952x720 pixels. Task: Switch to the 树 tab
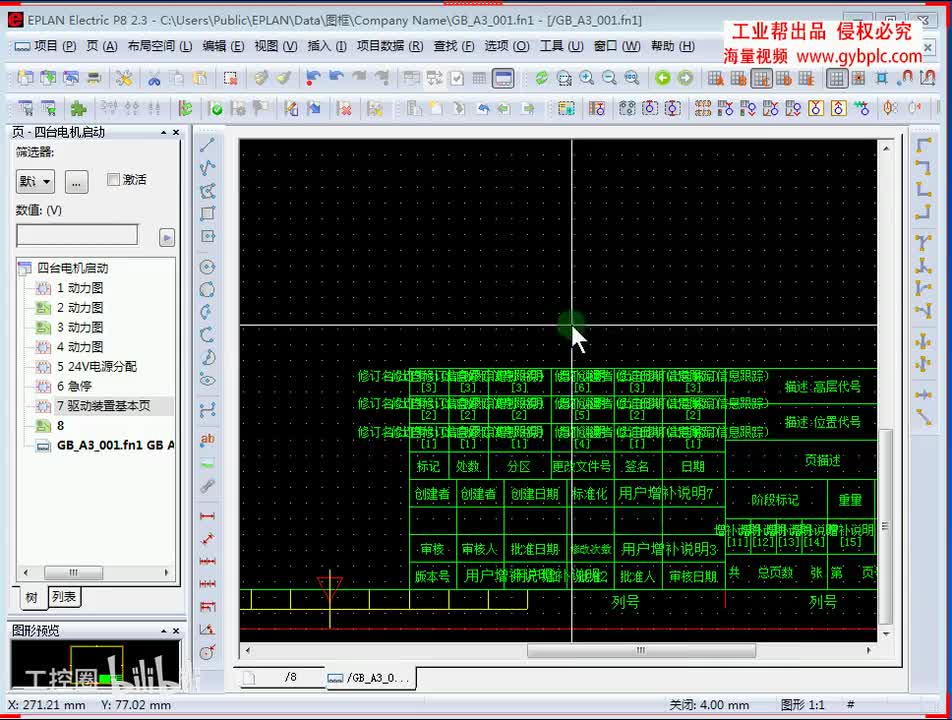[31, 597]
